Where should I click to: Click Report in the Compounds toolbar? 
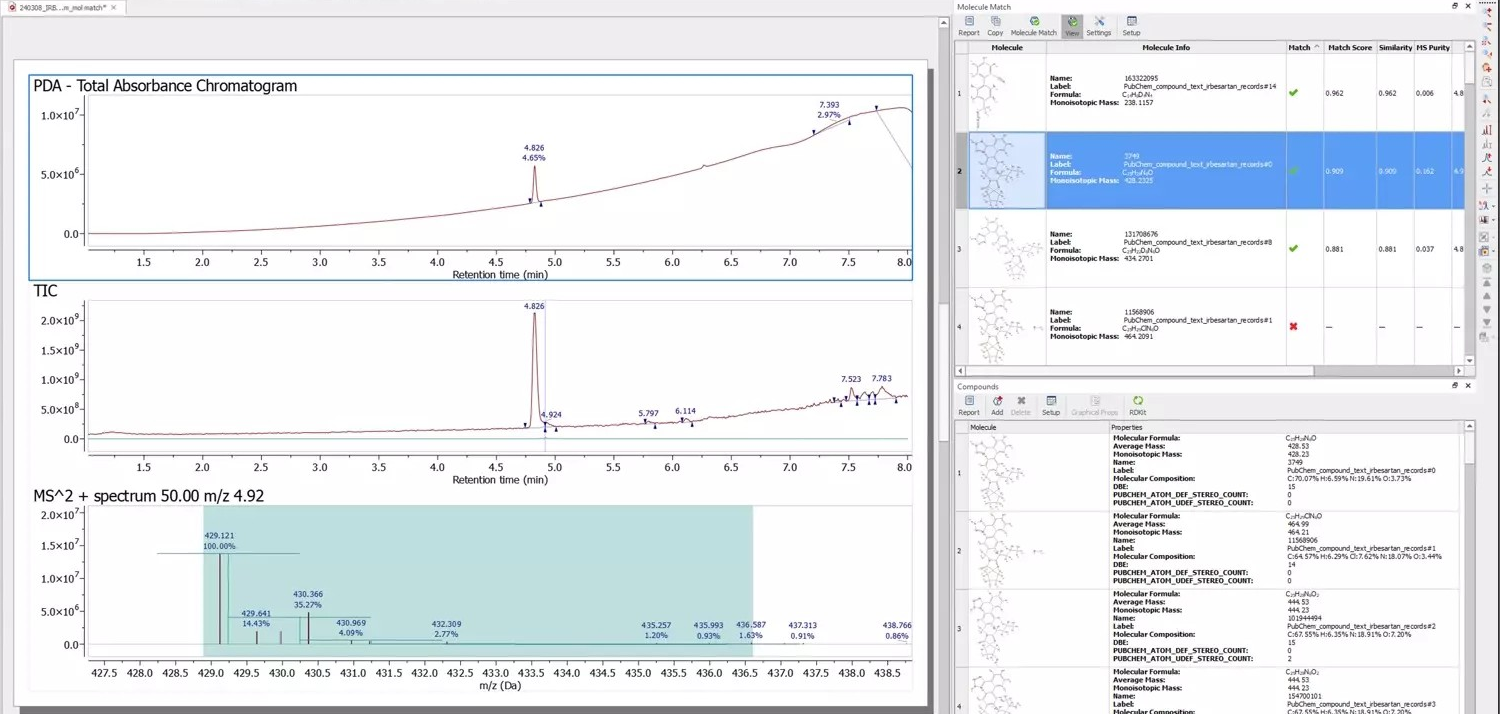pos(968,405)
